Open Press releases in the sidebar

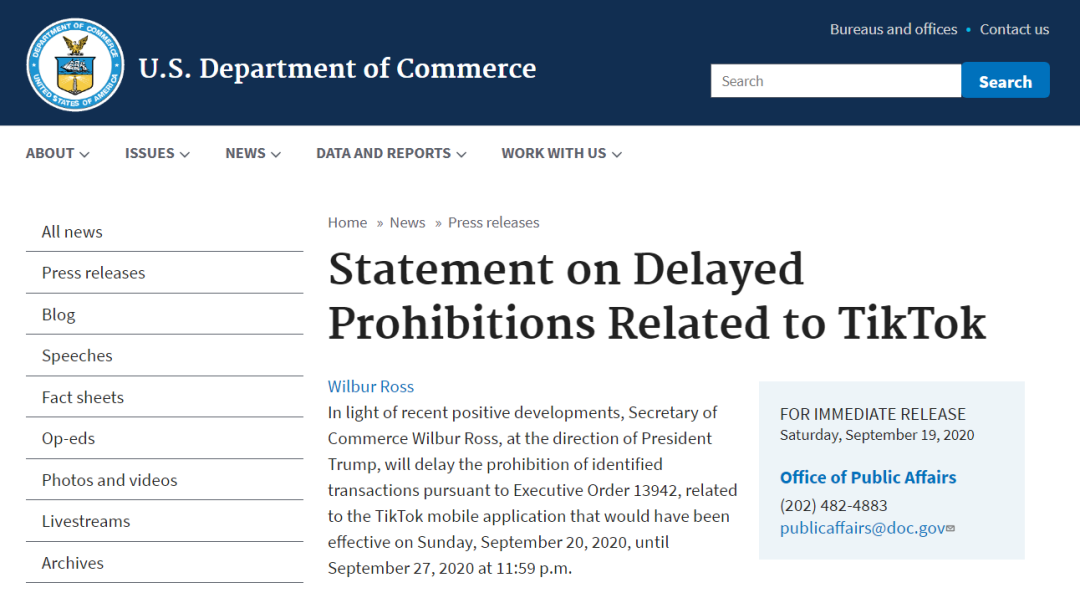click(93, 273)
